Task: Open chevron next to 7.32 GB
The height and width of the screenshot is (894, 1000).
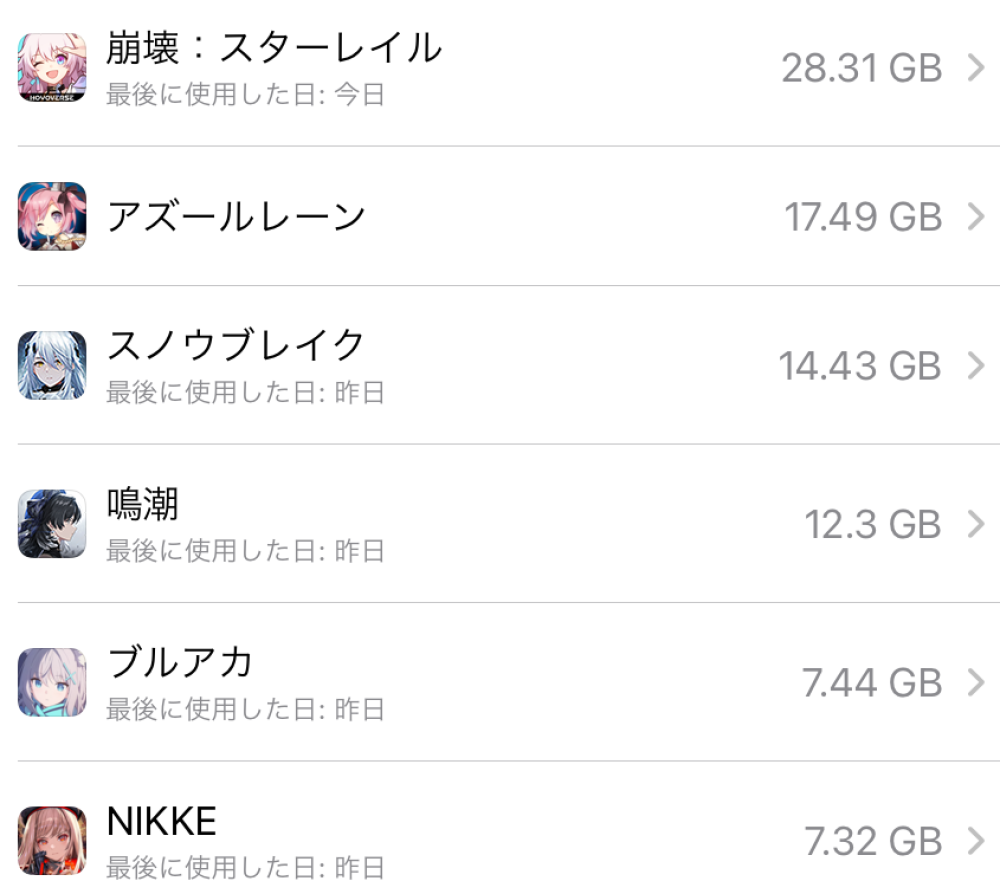Action: 977,841
